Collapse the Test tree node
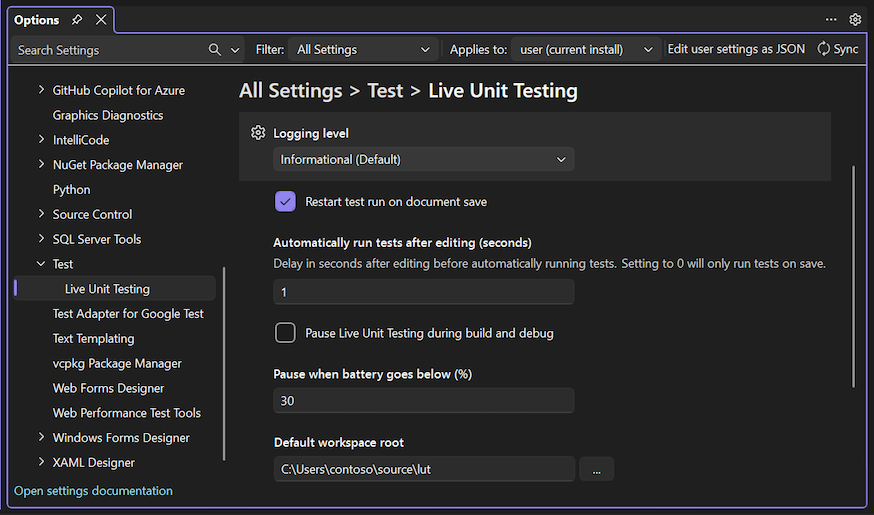874x515 pixels. pos(41,265)
